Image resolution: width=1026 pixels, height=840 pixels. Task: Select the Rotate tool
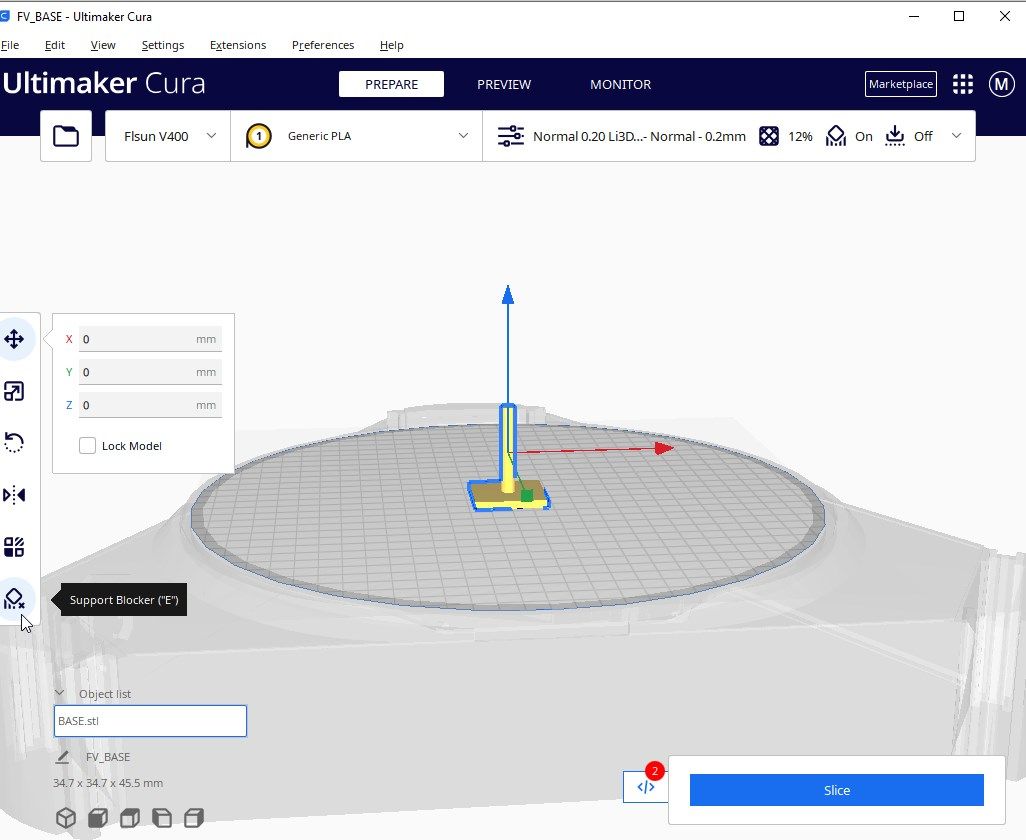14,443
